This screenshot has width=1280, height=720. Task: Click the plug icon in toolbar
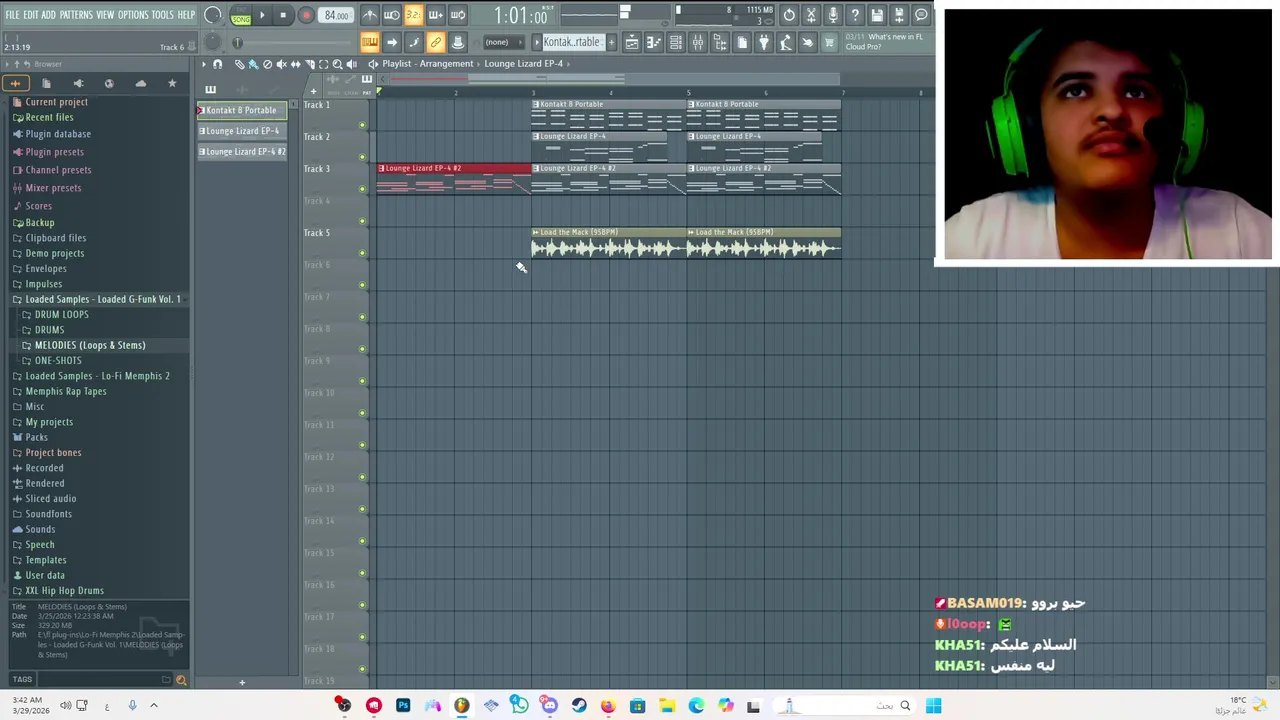click(x=764, y=42)
